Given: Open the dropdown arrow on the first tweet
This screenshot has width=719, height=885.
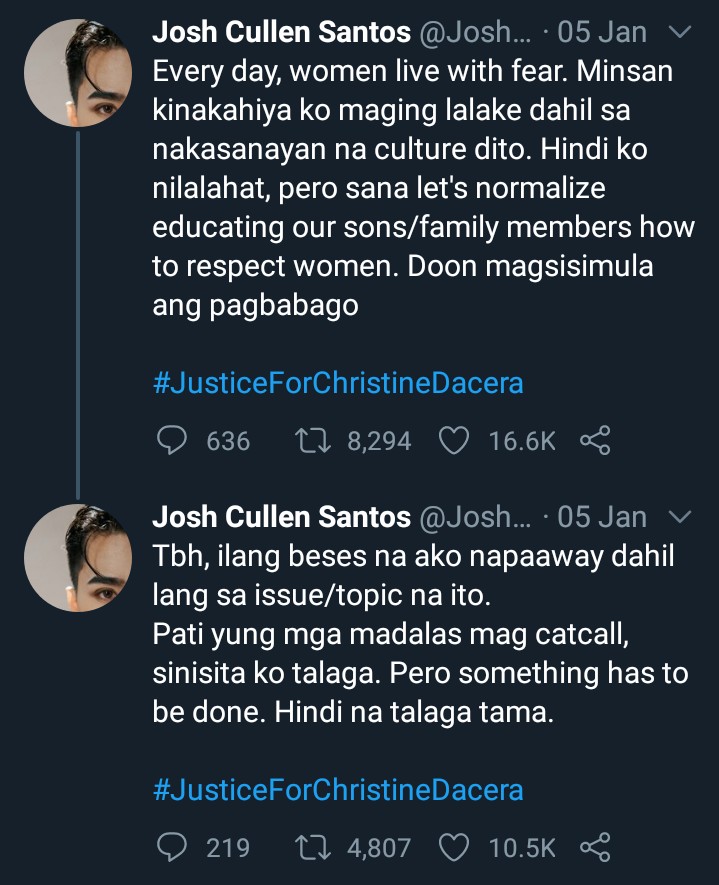Looking at the screenshot, I should (679, 33).
